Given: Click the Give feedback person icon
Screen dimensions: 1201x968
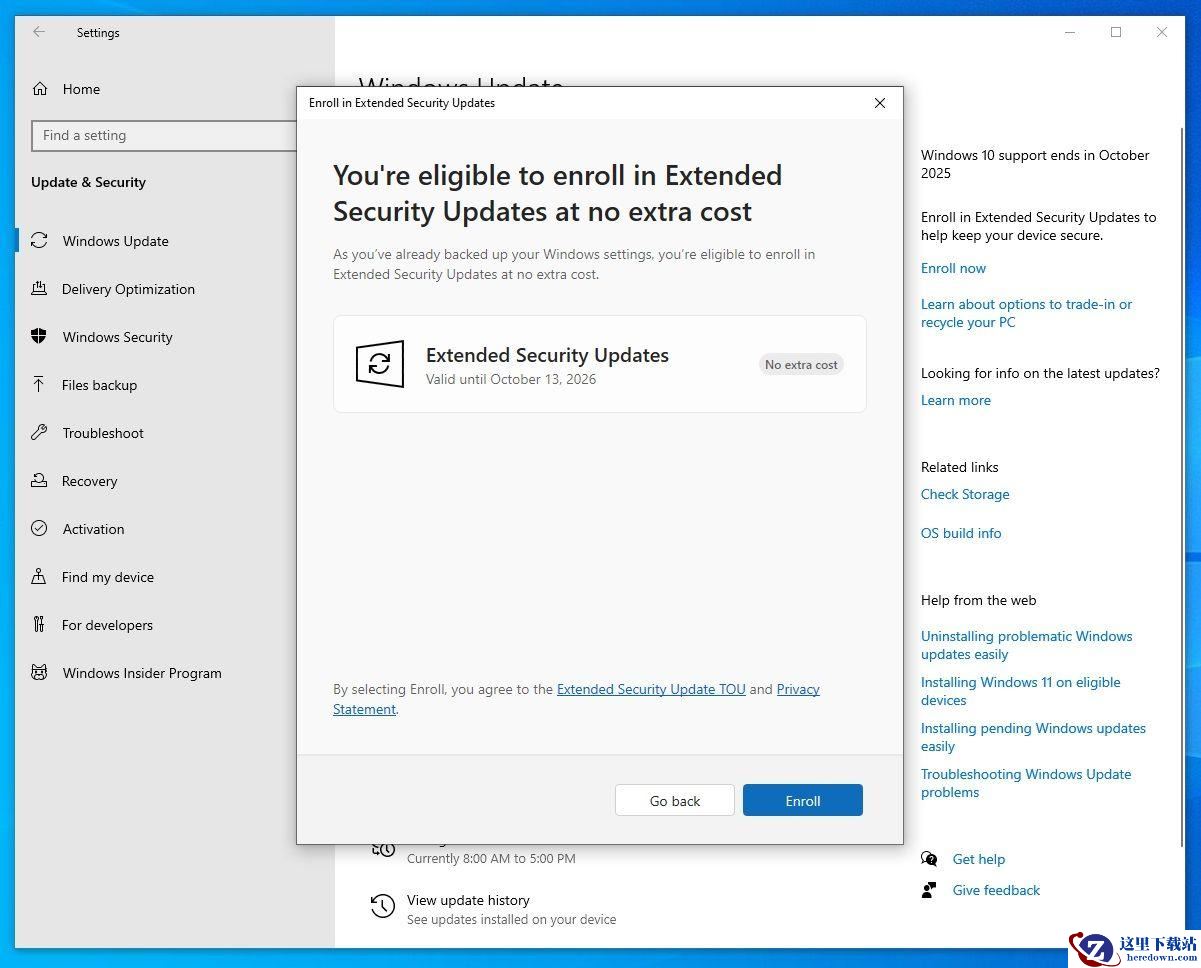Looking at the screenshot, I should [930, 890].
